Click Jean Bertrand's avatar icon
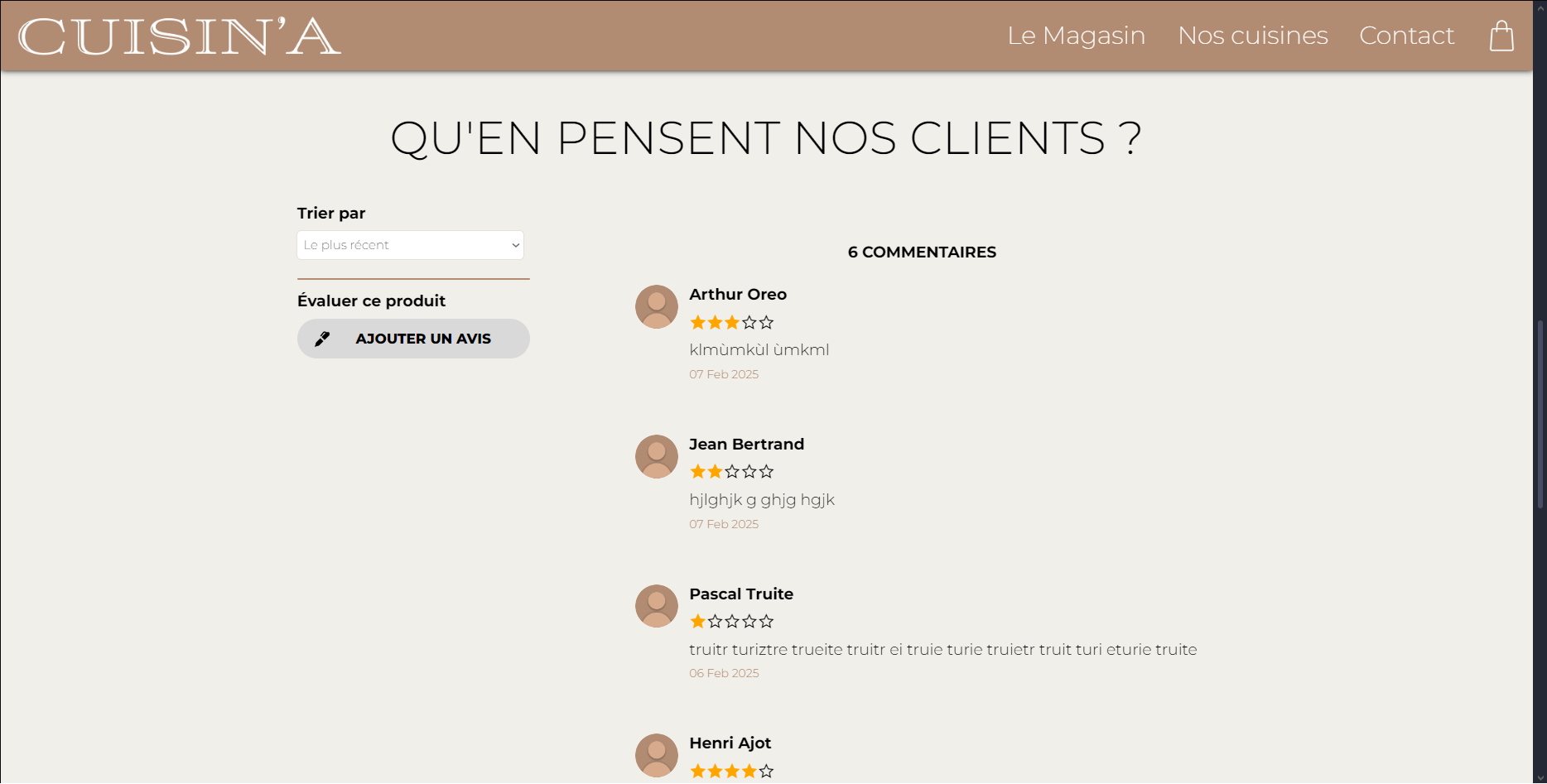This screenshot has height=784, width=1547. click(x=657, y=457)
